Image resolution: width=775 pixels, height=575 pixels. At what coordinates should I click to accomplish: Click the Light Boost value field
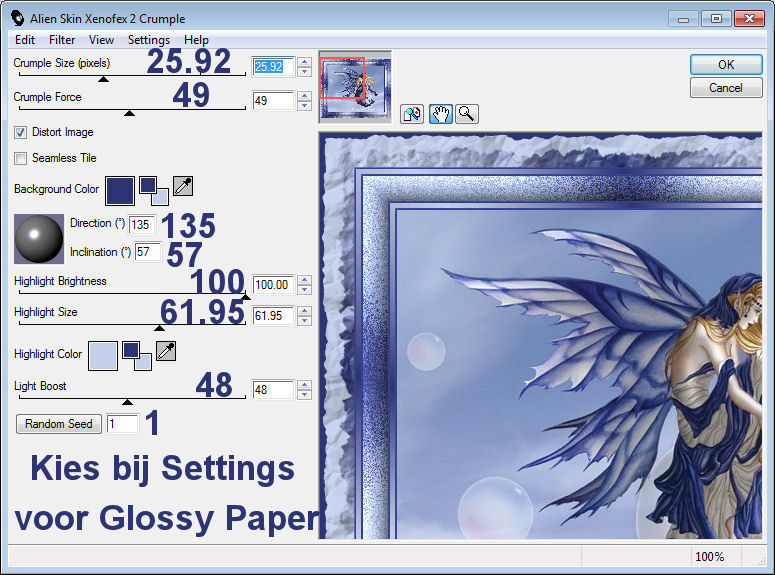[273, 390]
